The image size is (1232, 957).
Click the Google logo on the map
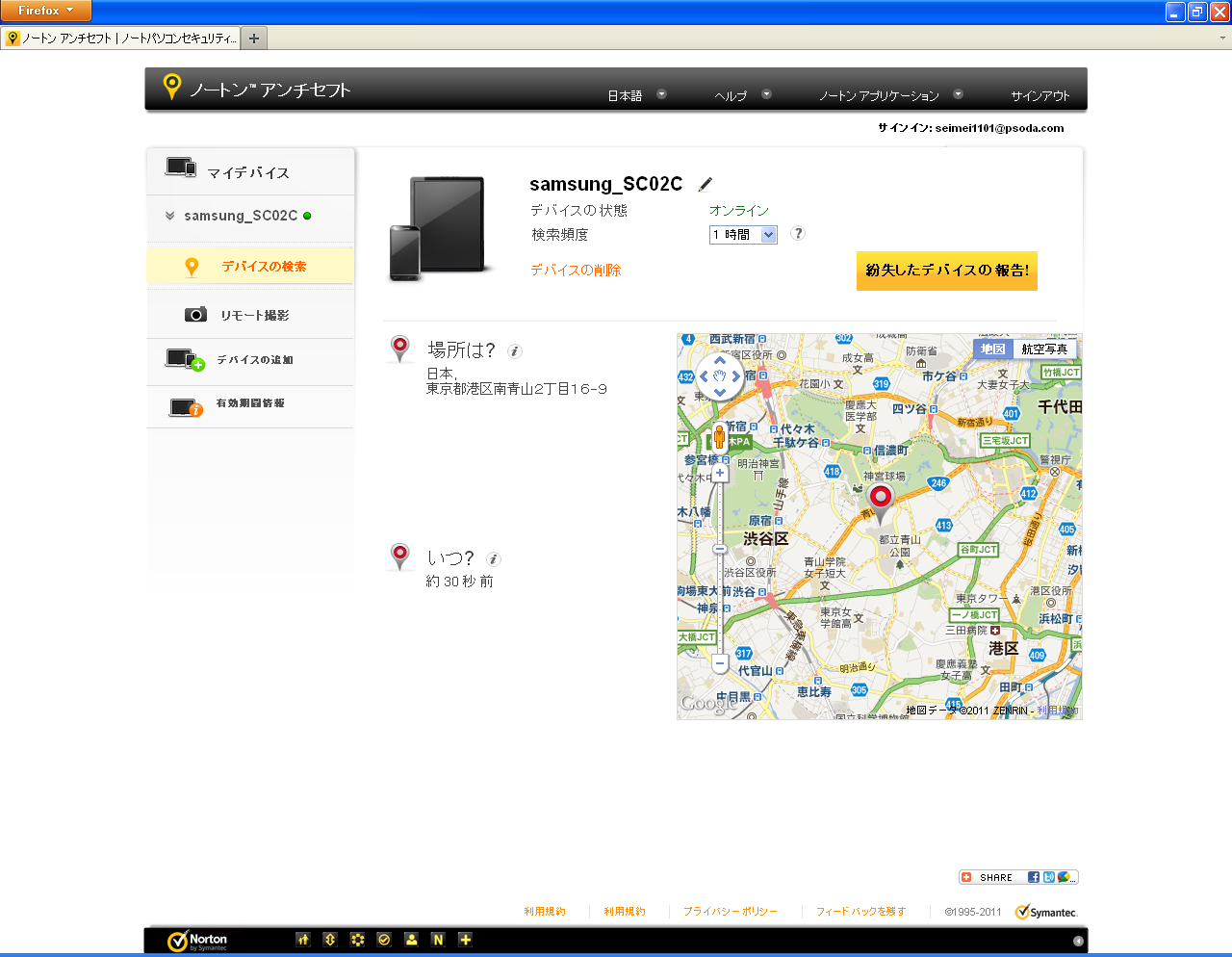coord(708,703)
